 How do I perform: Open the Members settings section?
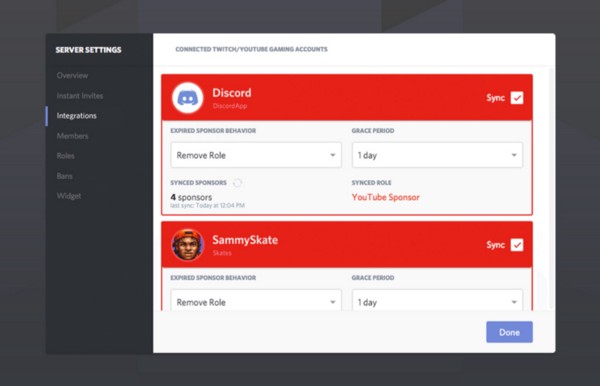[72, 136]
